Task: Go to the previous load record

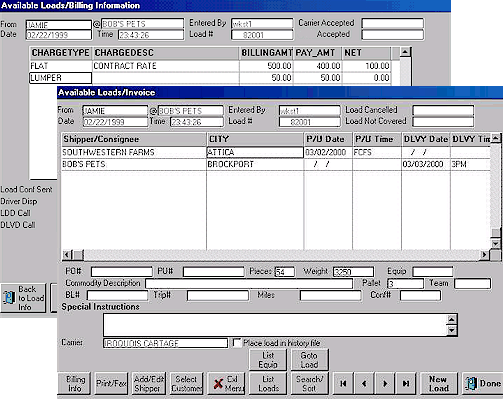Action: pyautogui.click(x=364, y=383)
